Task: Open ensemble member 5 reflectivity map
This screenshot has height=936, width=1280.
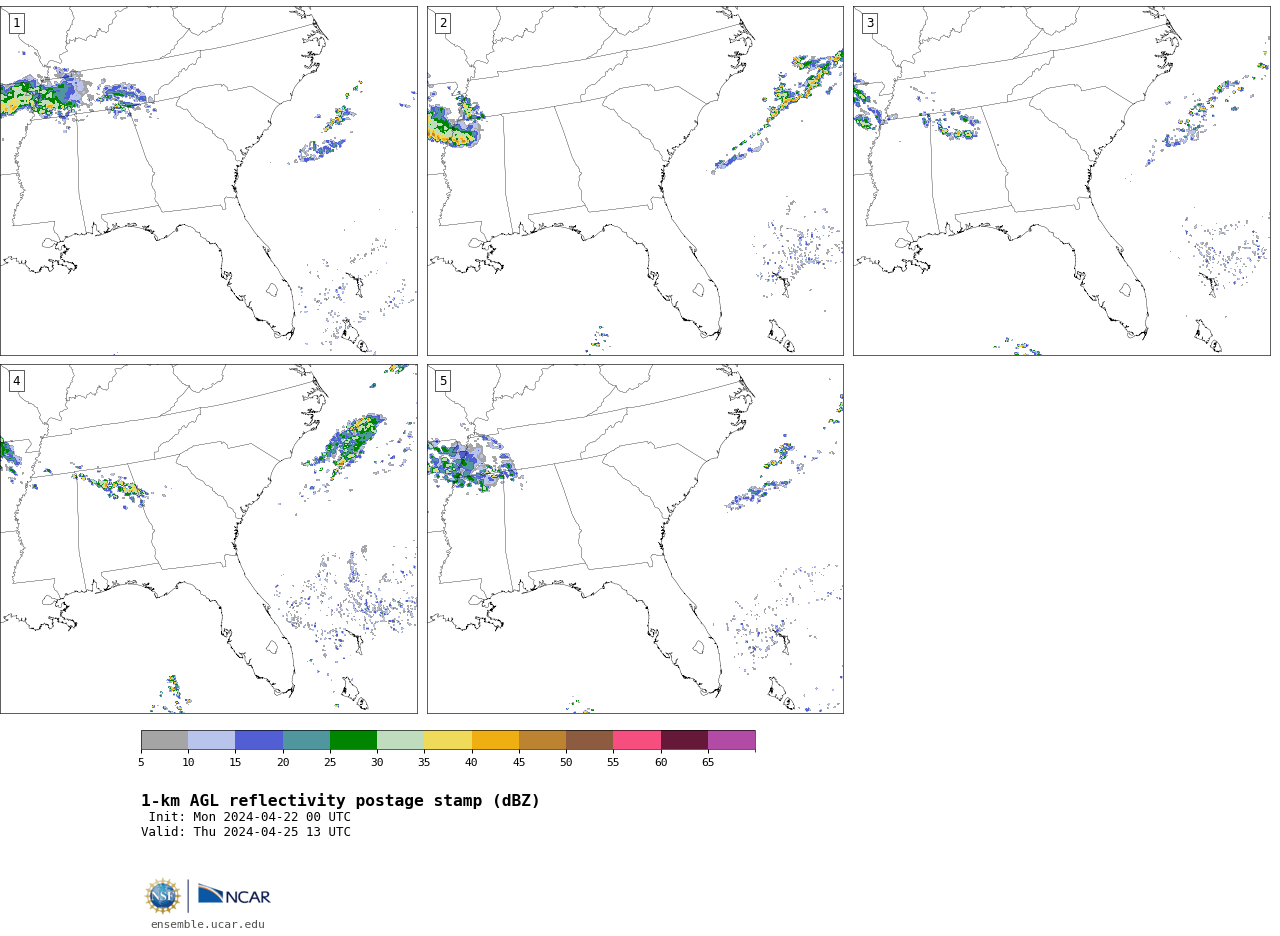Action: (635, 539)
